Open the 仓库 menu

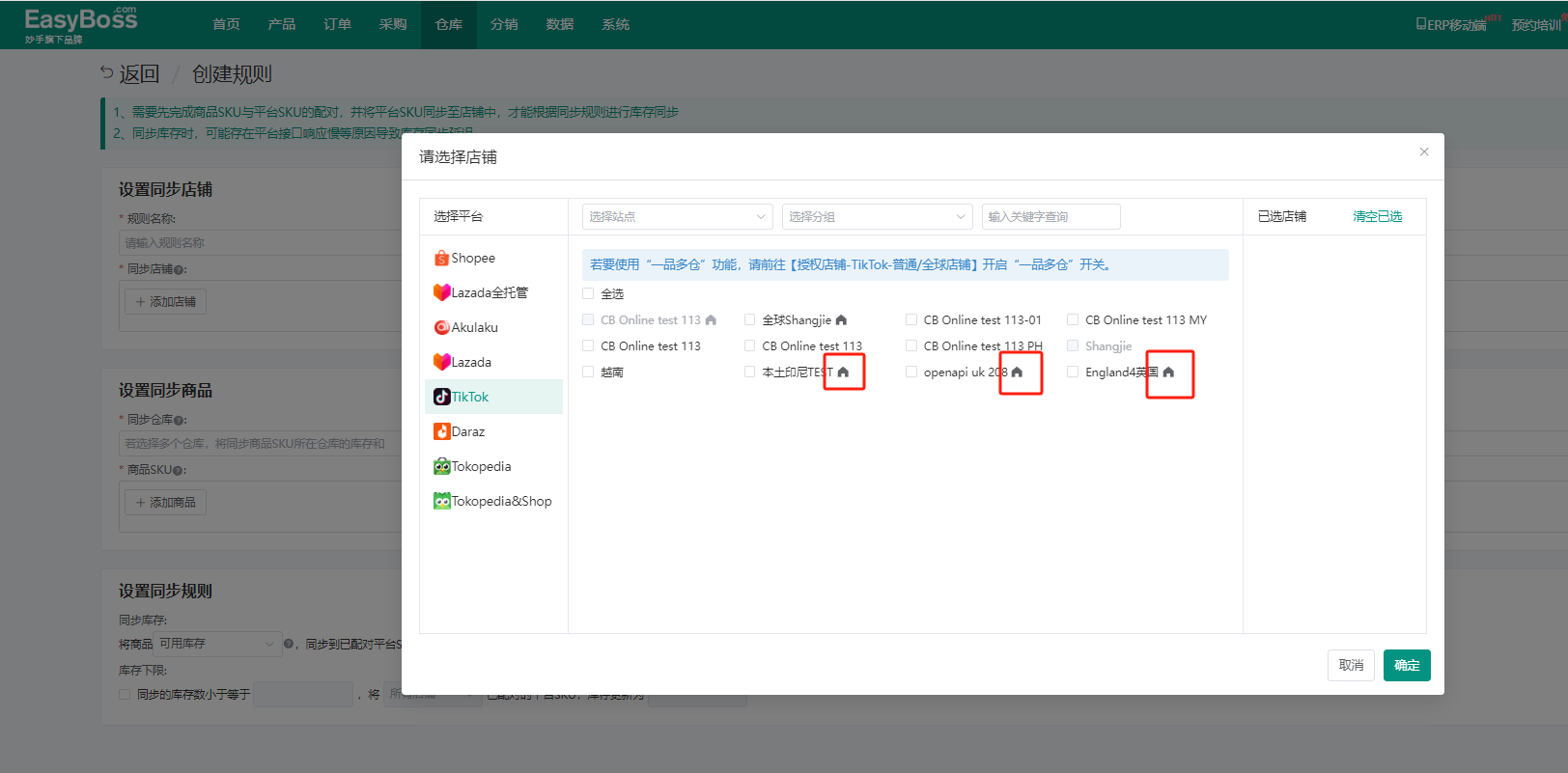click(x=448, y=24)
